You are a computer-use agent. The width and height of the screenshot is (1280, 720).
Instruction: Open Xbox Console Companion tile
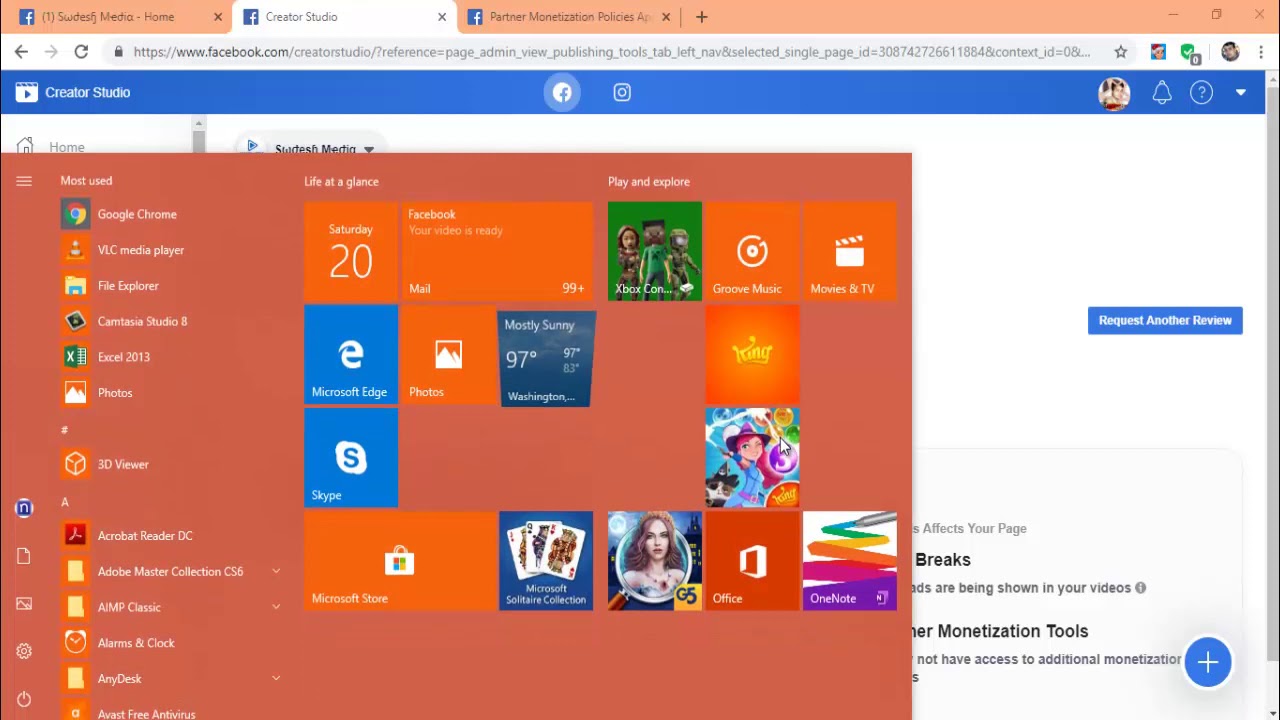pyautogui.click(x=655, y=252)
